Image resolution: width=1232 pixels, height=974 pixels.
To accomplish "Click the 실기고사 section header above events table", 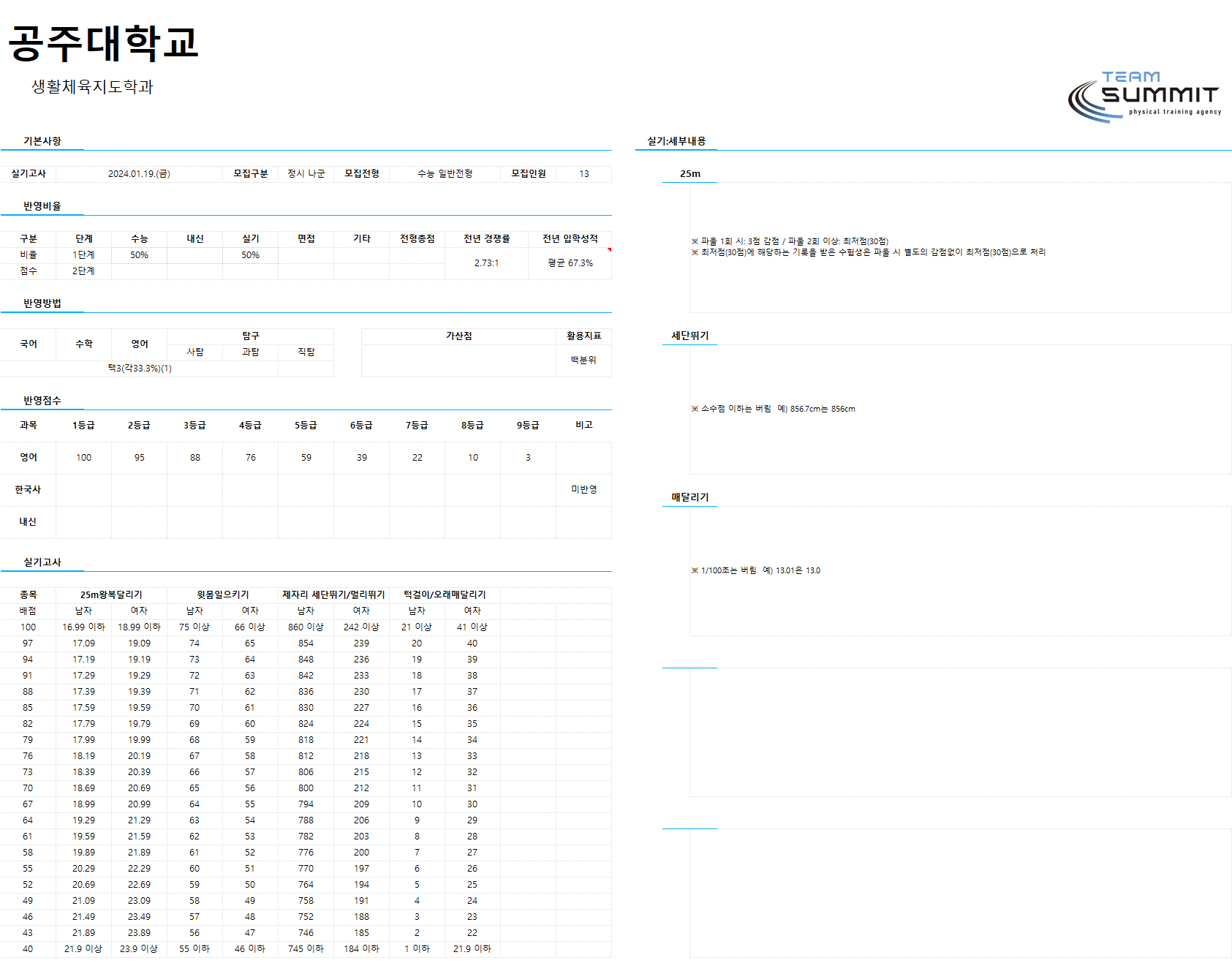I will [x=42, y=562].
